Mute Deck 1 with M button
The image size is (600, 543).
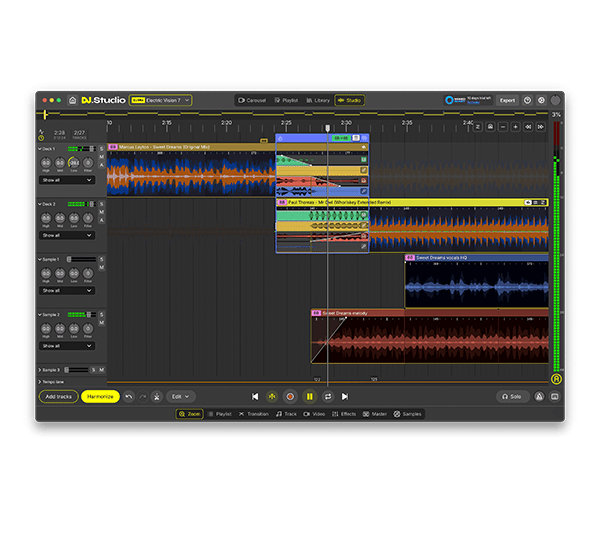[101, 157]
